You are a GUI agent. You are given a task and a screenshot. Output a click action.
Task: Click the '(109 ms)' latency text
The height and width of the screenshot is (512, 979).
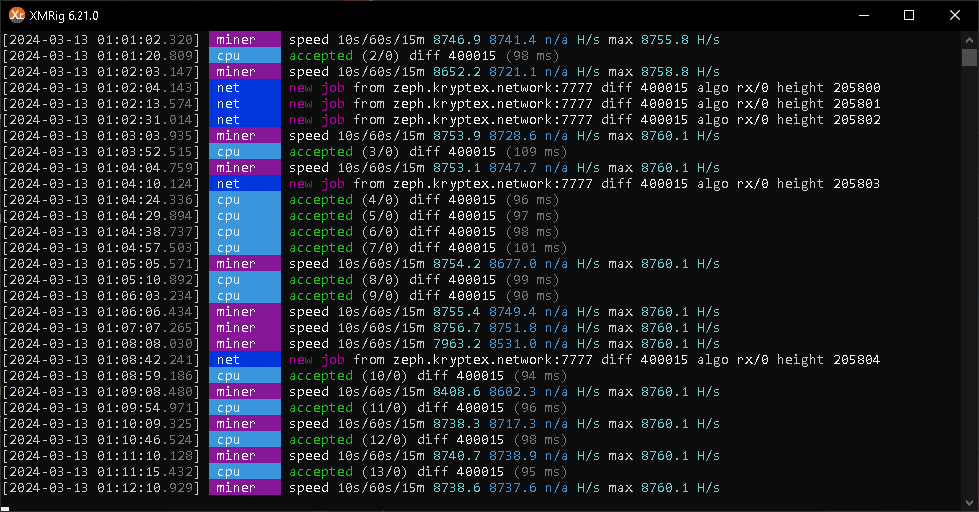click(x=536, y=152)
